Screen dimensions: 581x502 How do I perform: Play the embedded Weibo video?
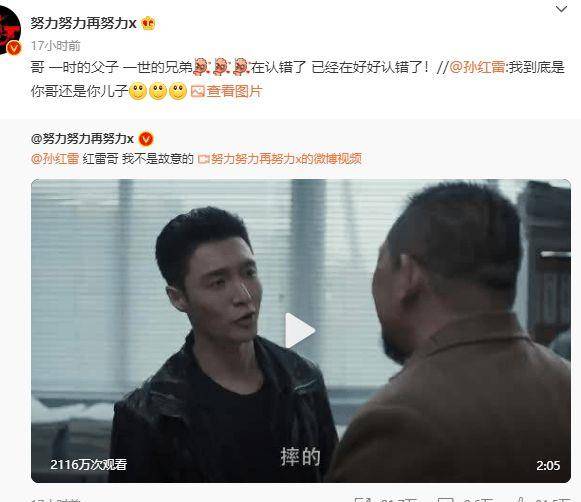pos(300,330)
